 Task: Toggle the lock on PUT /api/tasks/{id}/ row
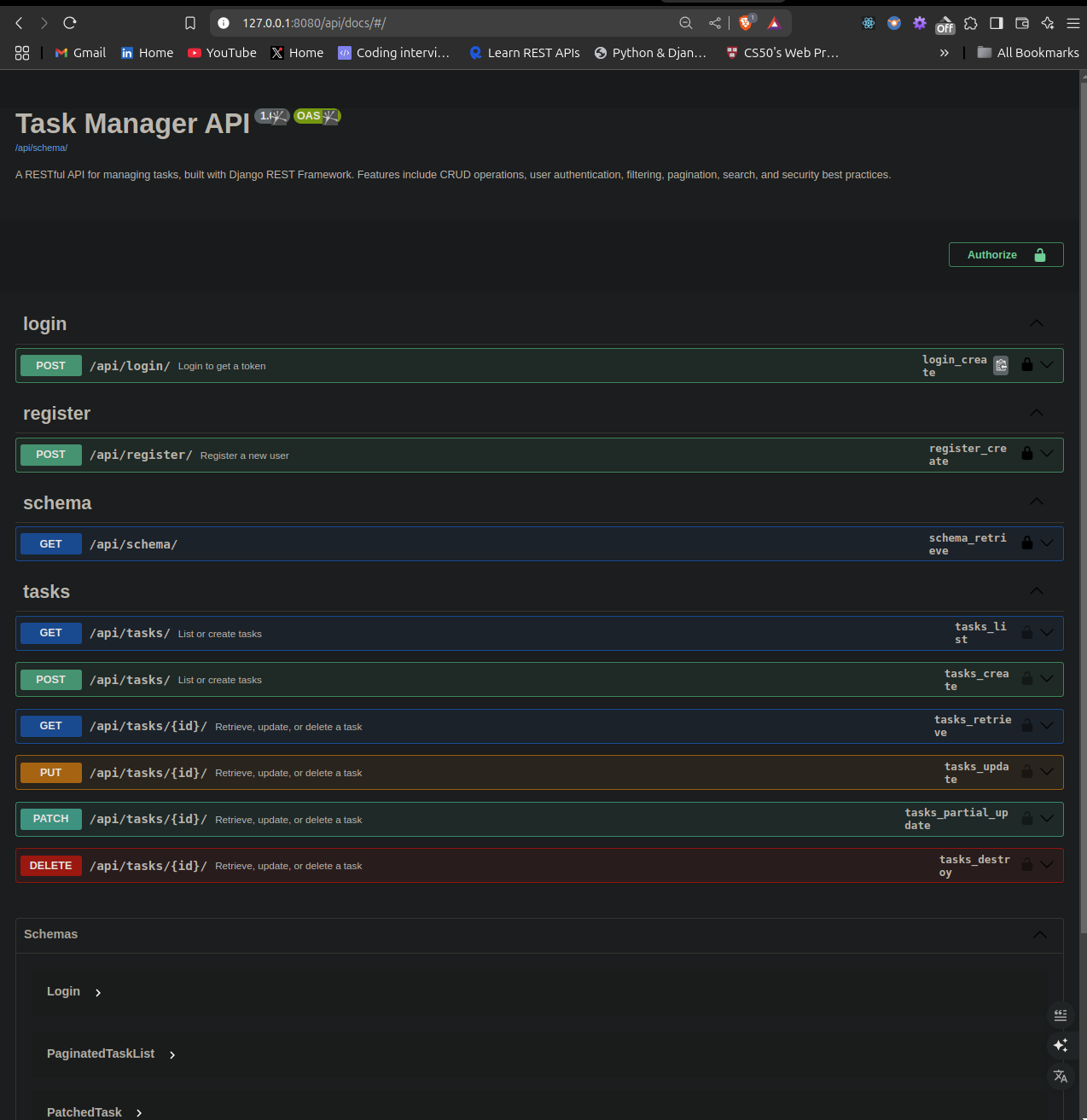(1027, 771)
